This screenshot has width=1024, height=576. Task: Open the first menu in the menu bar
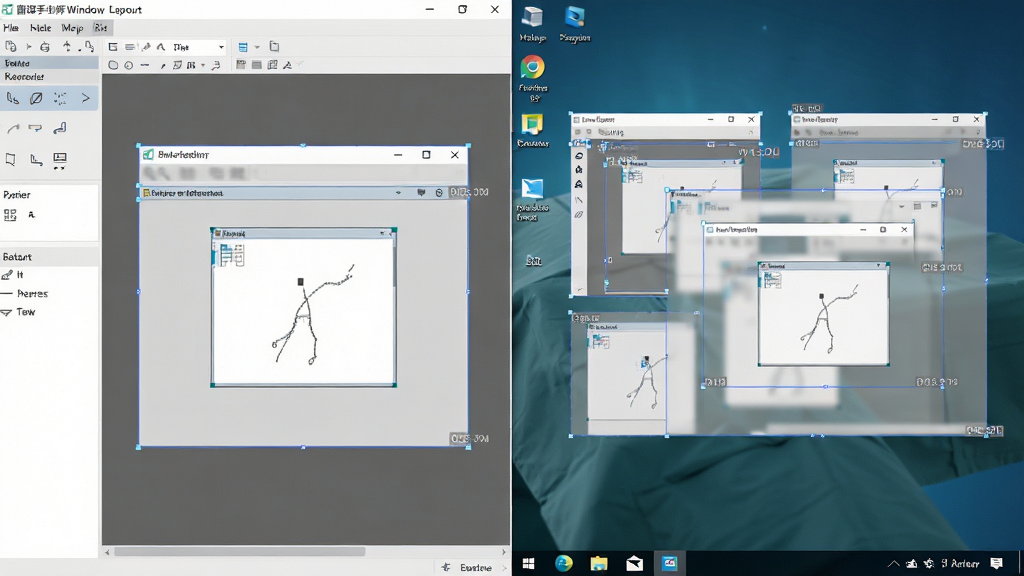pos(11,27)
